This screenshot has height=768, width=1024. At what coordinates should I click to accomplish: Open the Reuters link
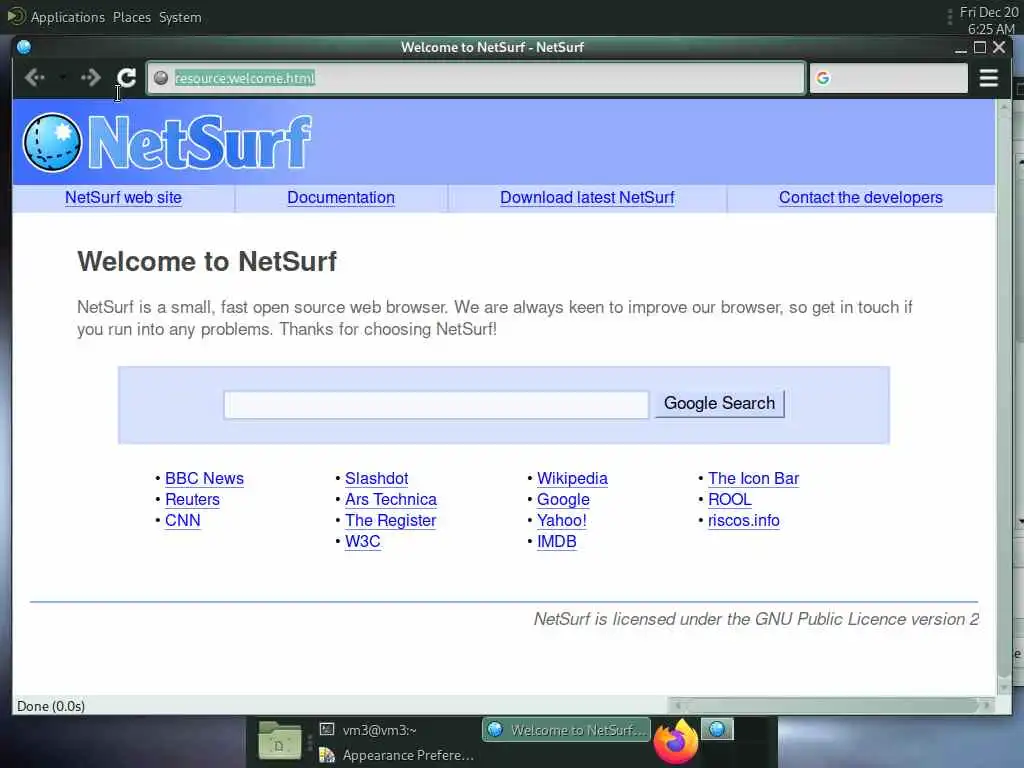click(x=192, y=499)
